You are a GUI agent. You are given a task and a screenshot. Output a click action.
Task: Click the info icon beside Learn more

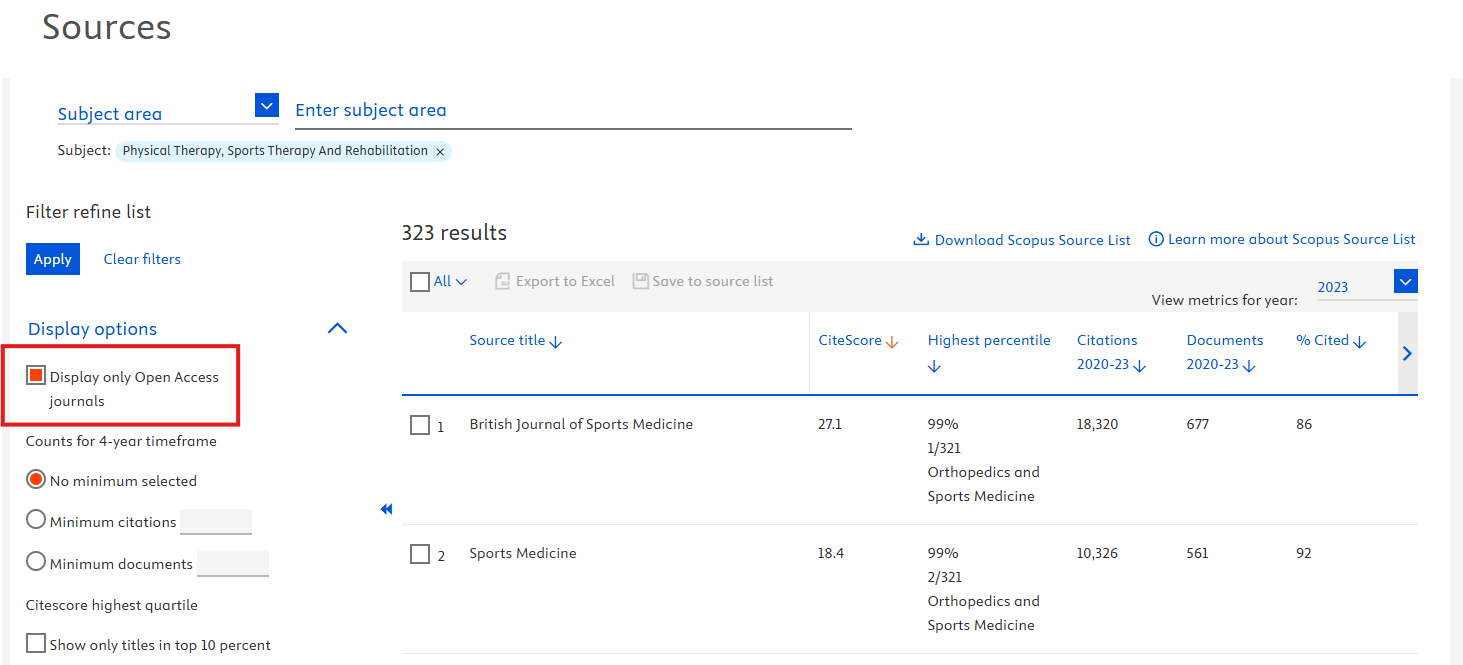(1156, 239)
